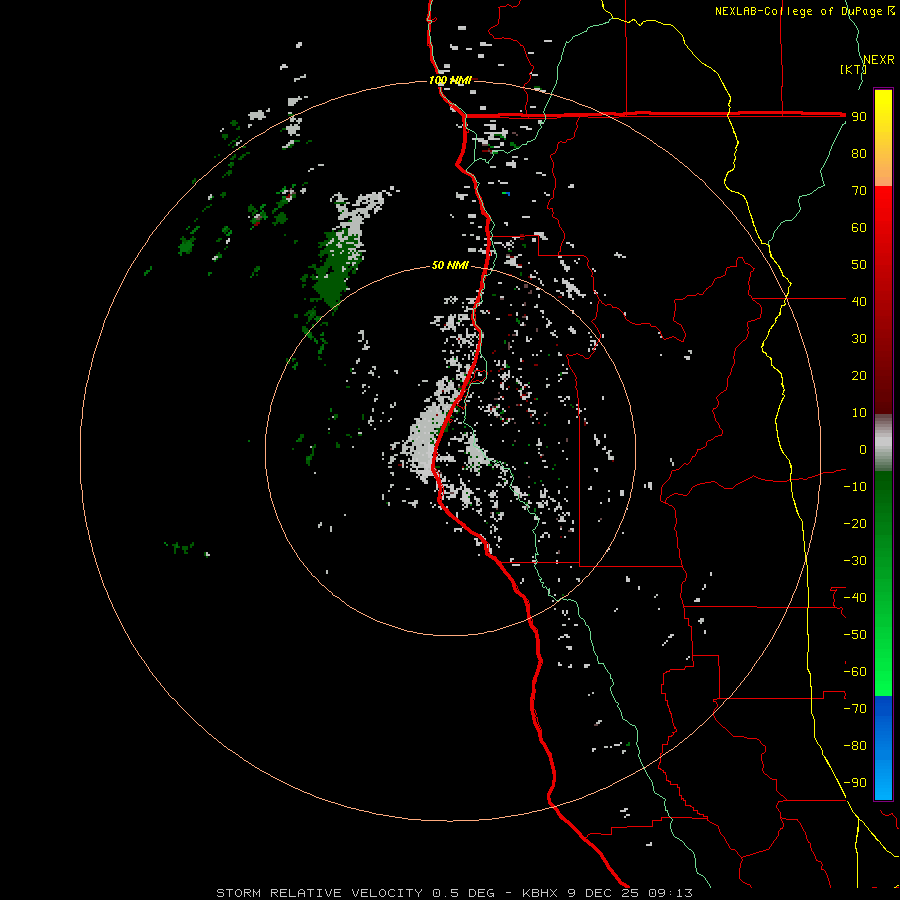900x900 pixels.
Task: Click the positive 40 knot scale label
Action: (x=859, y=301)
